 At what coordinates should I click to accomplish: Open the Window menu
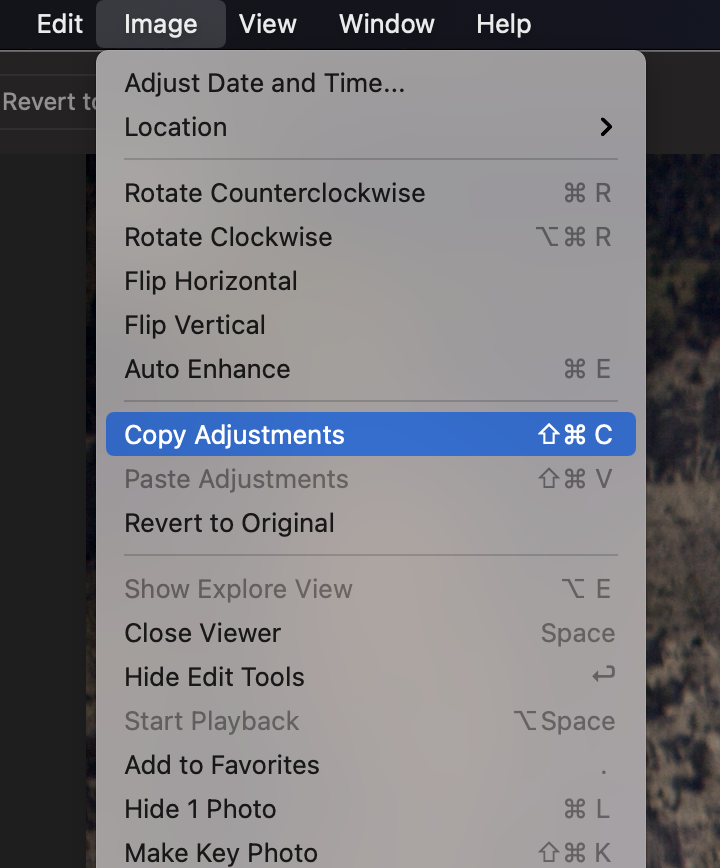tap(386, 24)
